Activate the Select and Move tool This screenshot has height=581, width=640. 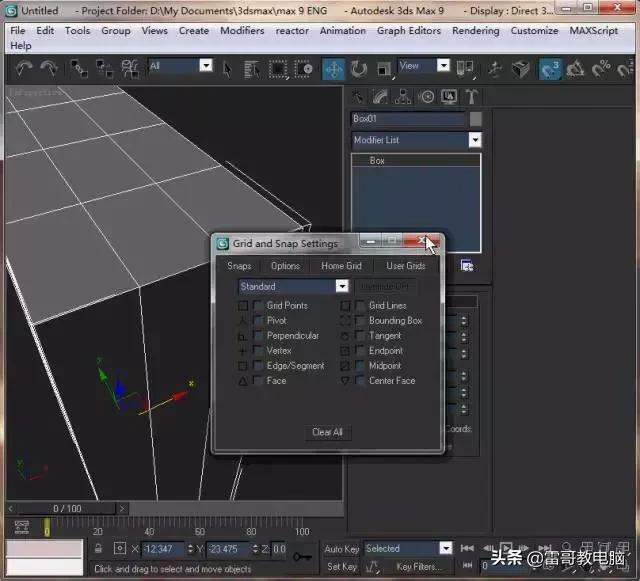coord(333,69)
